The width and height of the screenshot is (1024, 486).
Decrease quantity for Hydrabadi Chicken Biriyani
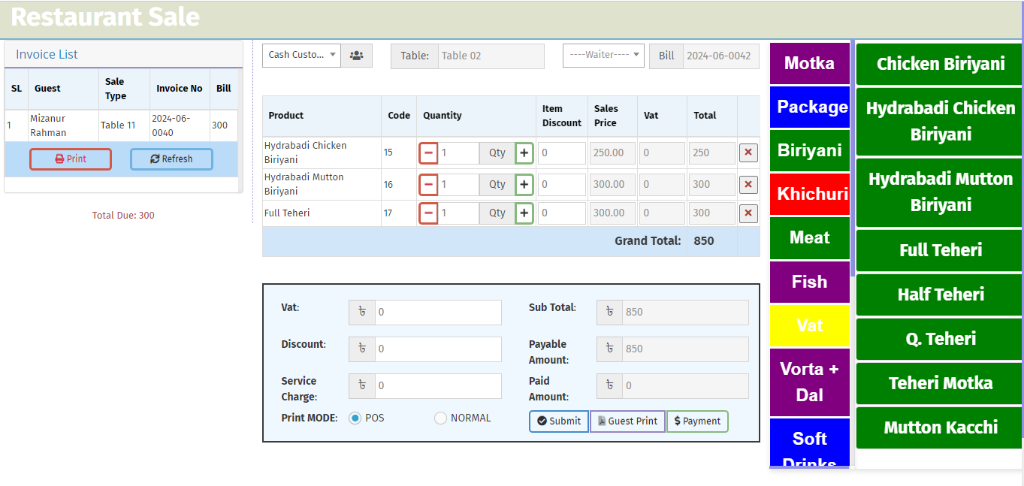pyautogui.click(x=428, y=154)
